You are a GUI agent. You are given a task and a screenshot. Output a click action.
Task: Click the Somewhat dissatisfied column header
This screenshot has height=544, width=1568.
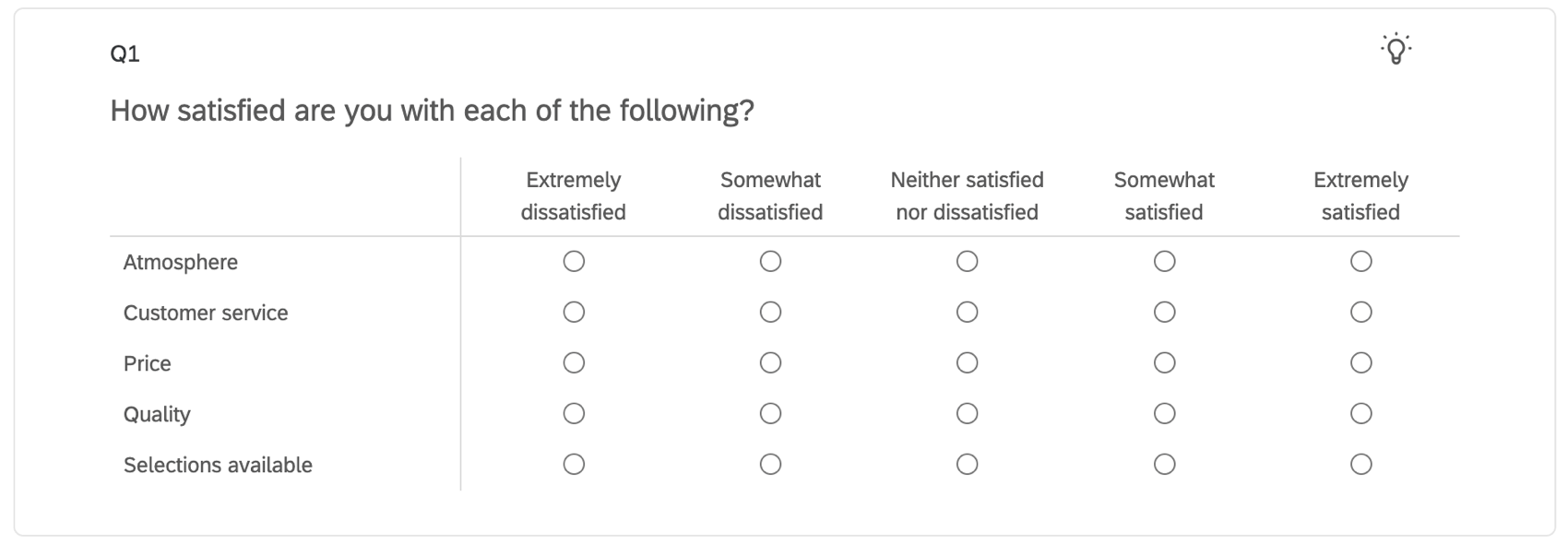point(770,195)
